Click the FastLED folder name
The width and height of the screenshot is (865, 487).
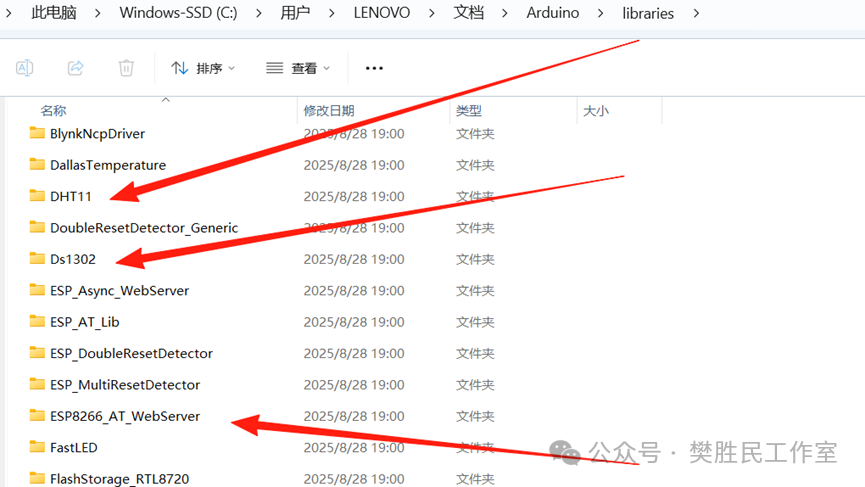(73, 448)
